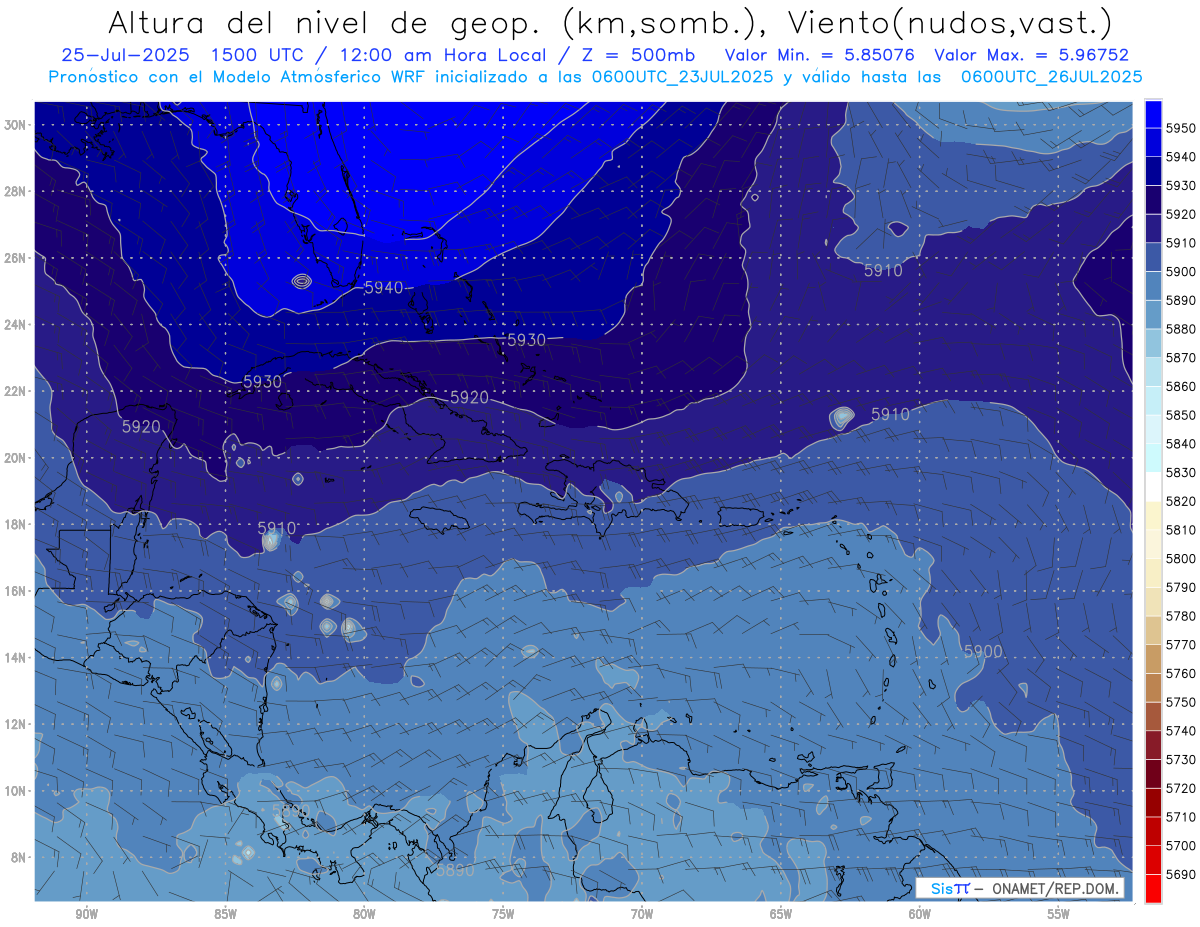
Task: Click the 5720 value on the colorbar
Action: pos(1181,788)
